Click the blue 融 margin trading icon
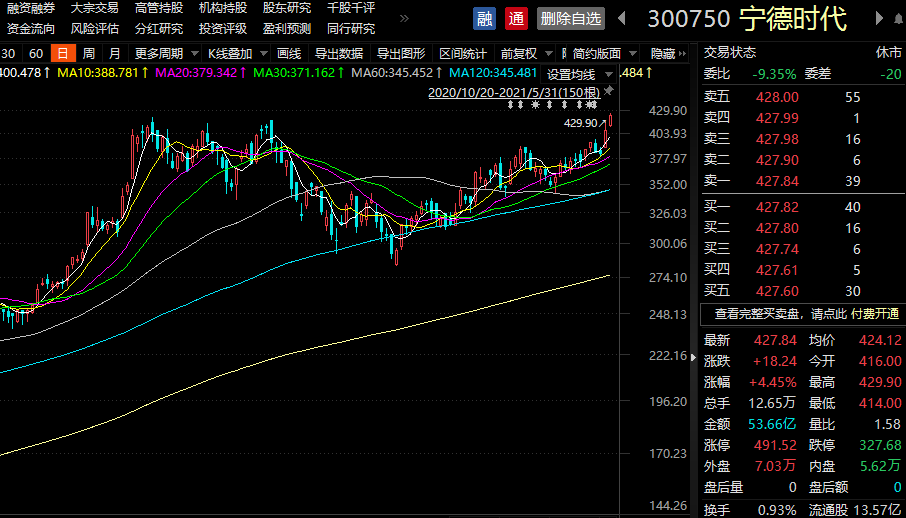Viewport: 906px width, 518px height. 484,19
